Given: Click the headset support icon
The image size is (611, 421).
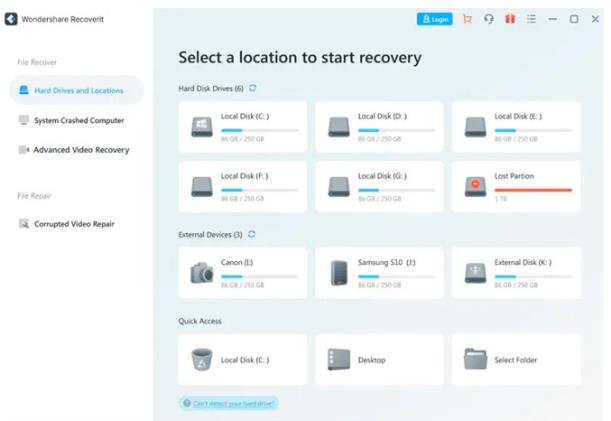Looking at the screenshot, I should click(489, 19).
